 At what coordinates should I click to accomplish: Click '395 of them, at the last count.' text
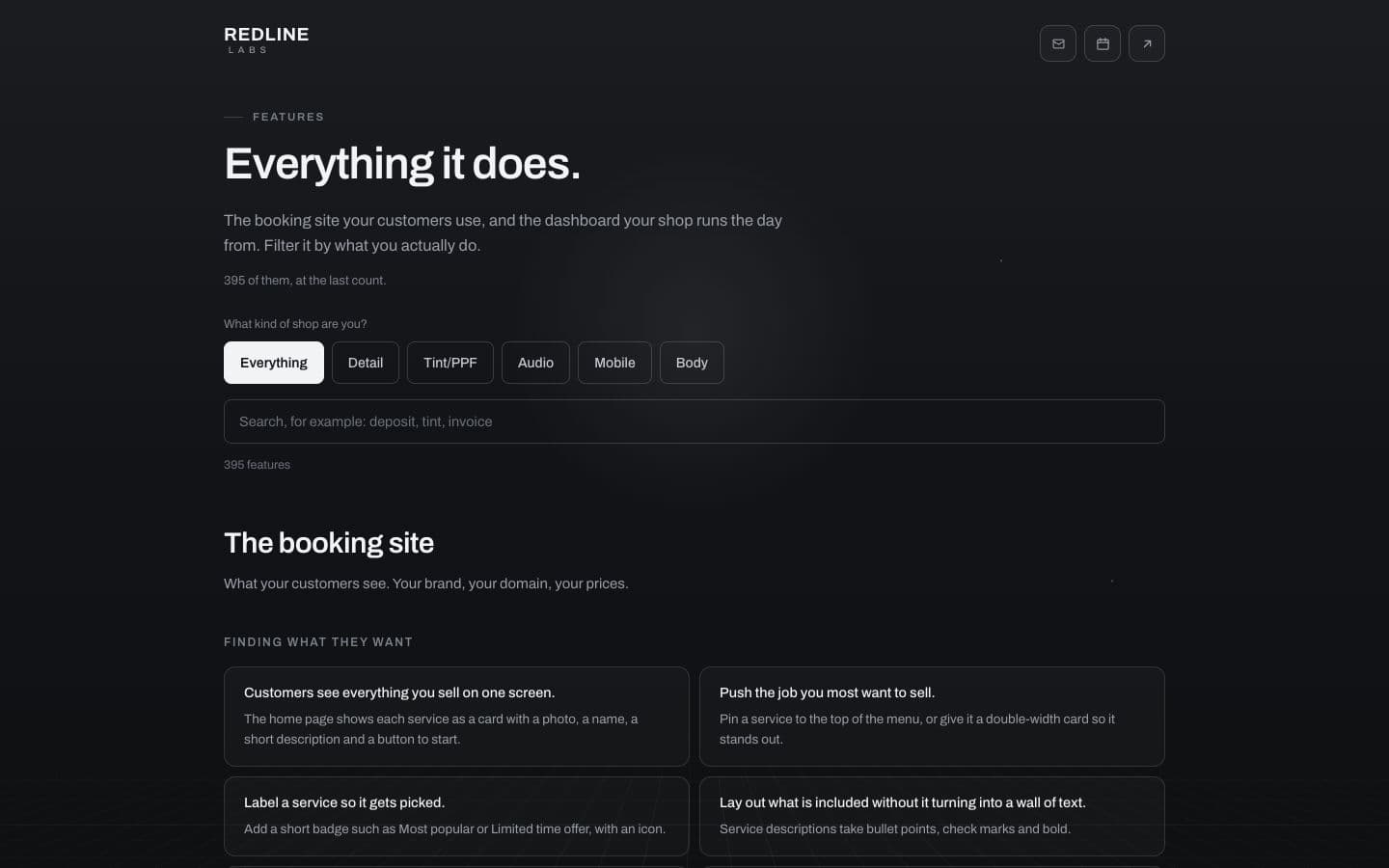tap(305, 281)
